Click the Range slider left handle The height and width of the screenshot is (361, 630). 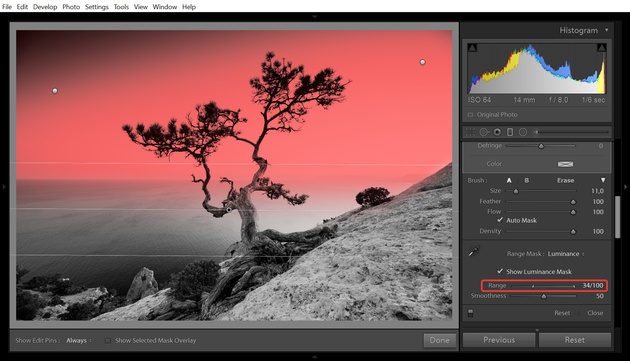[x=533, y=286]
